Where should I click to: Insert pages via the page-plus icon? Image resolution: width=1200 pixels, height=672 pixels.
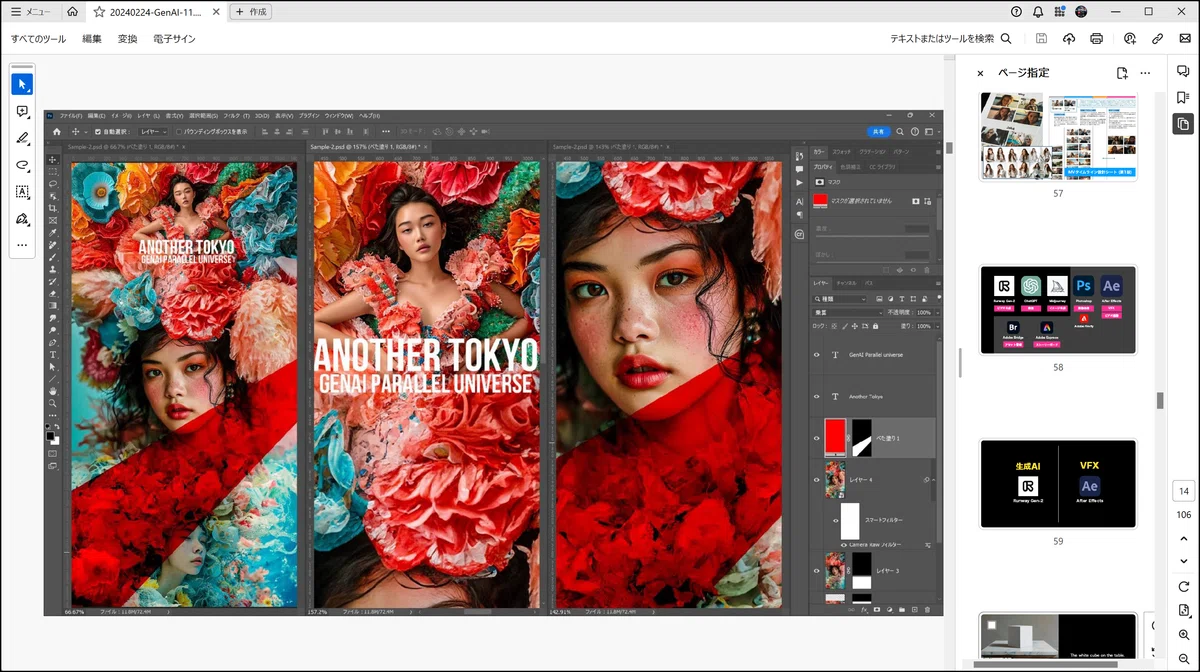coord(1122,73)
